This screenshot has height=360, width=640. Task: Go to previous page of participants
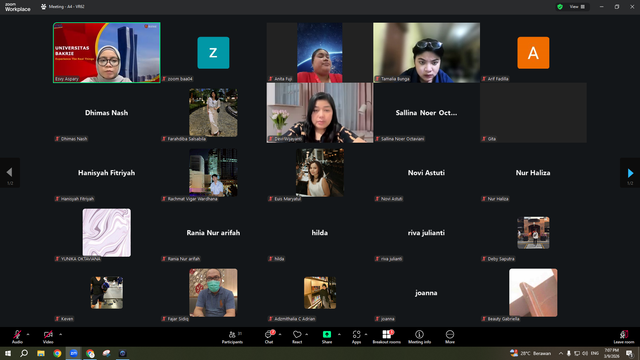pyautogui.click(x=9, y=173)
